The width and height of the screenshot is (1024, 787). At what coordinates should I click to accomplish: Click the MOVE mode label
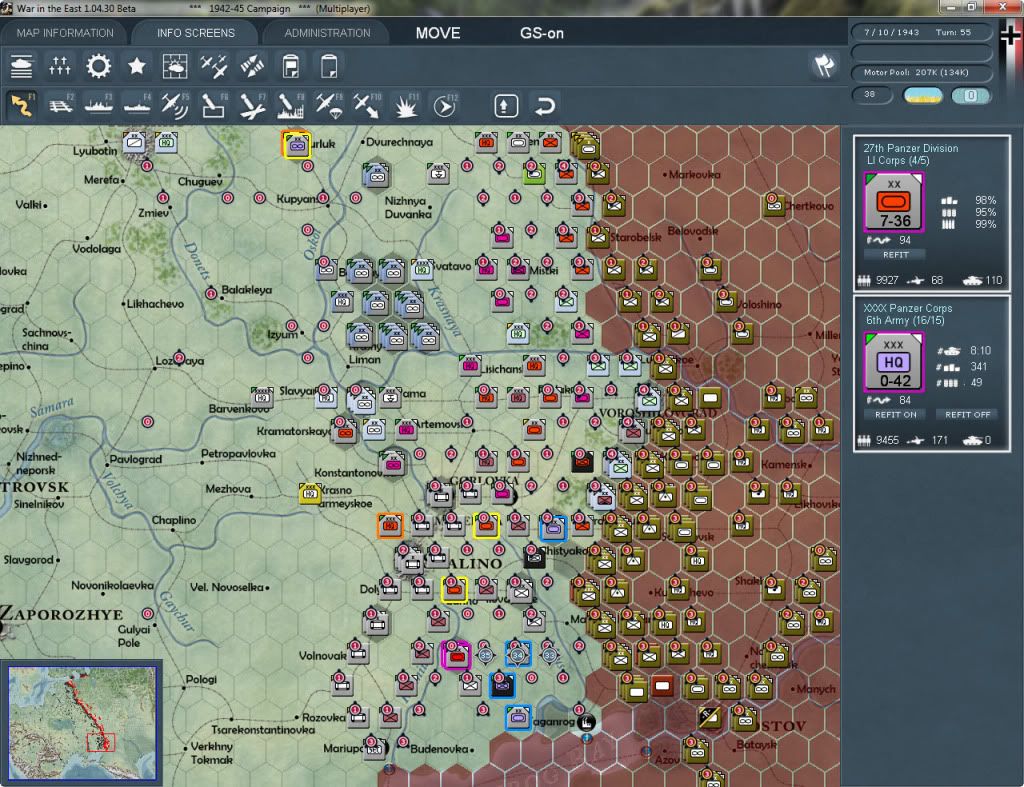pos(438,33)
